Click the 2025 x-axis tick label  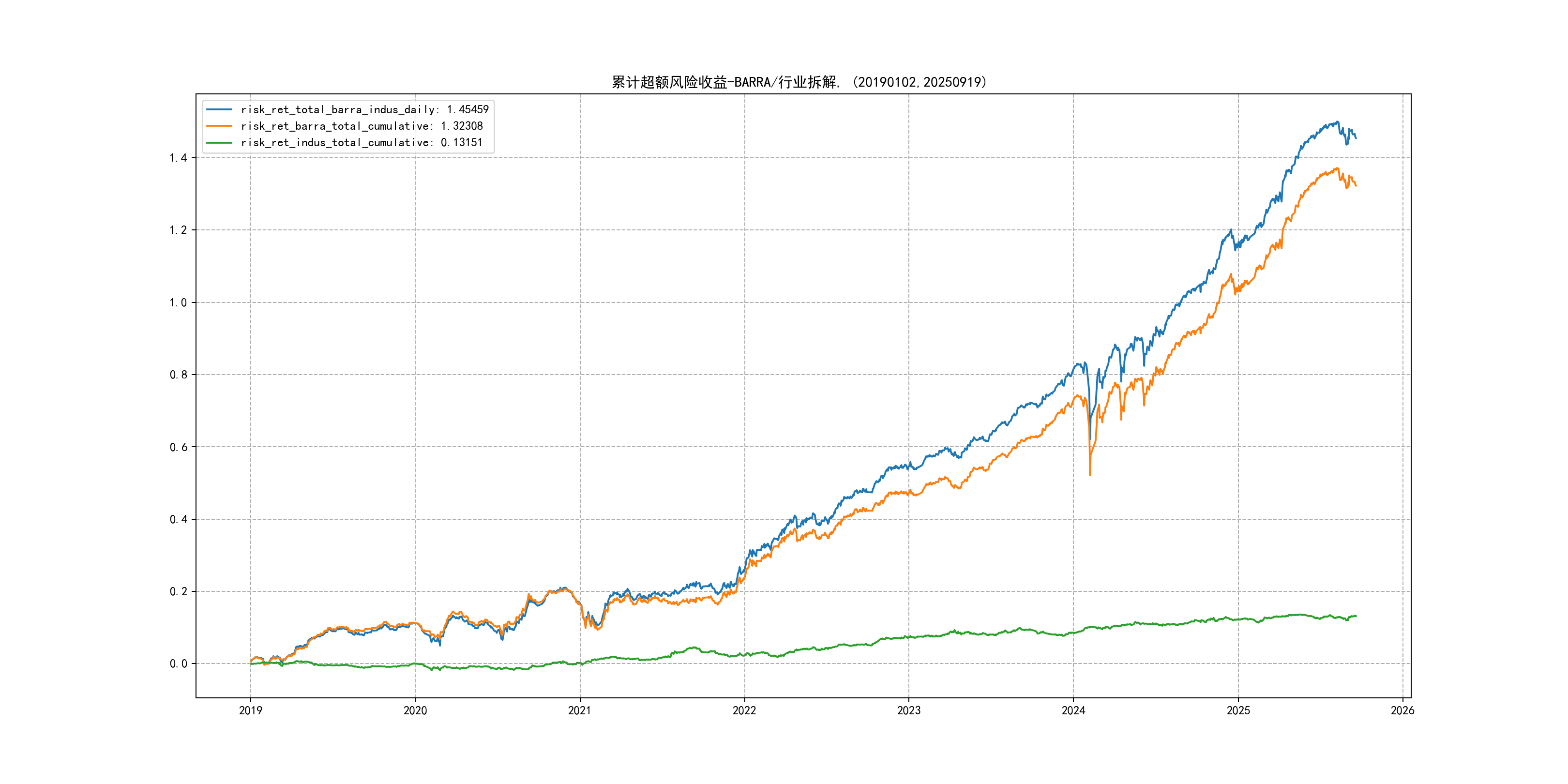point(1238,710)
